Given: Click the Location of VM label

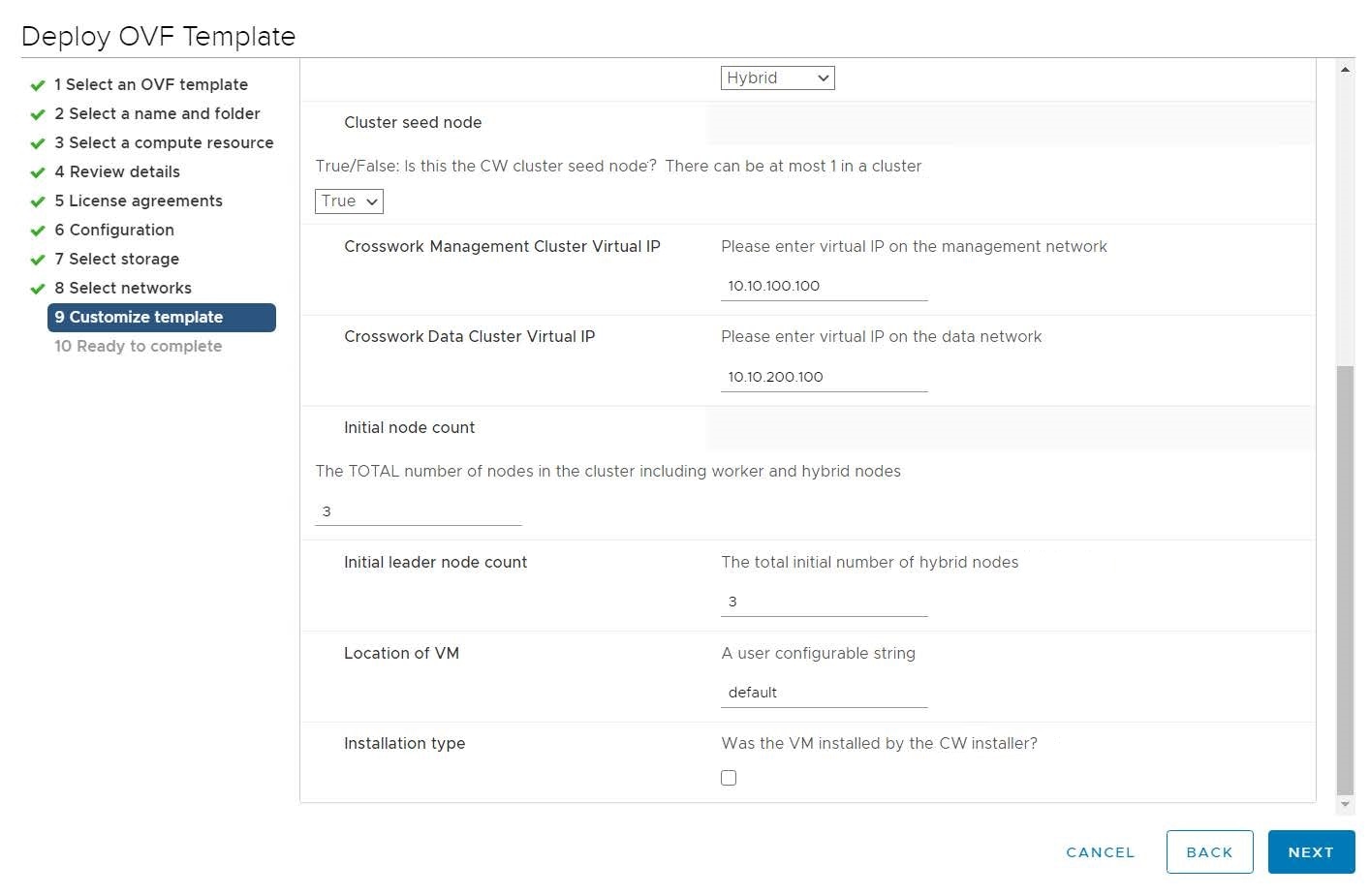Looking at the screenshot, I should click(401, 653).
